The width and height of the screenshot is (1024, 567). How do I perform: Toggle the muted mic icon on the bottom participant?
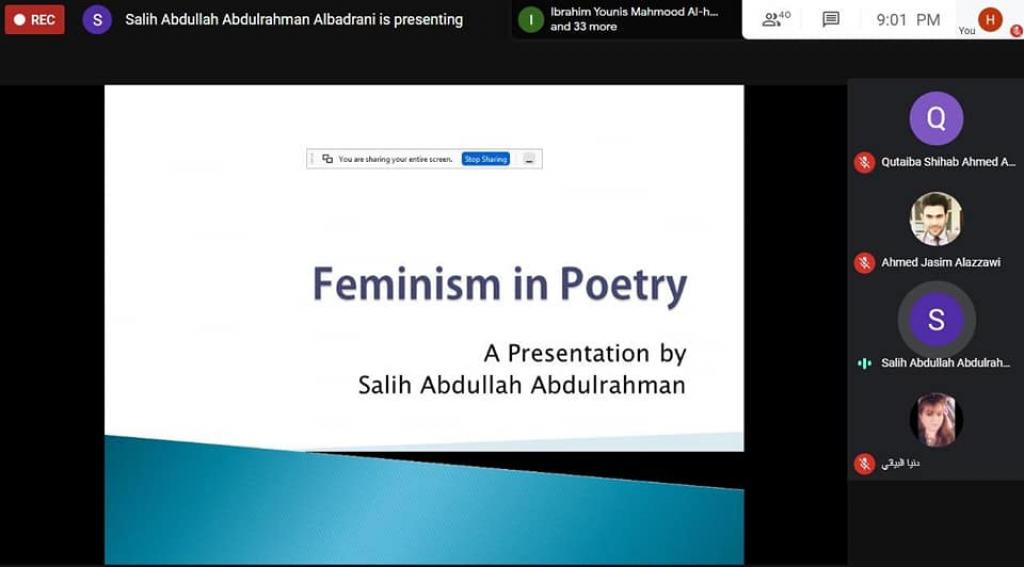tap(864, 464)
